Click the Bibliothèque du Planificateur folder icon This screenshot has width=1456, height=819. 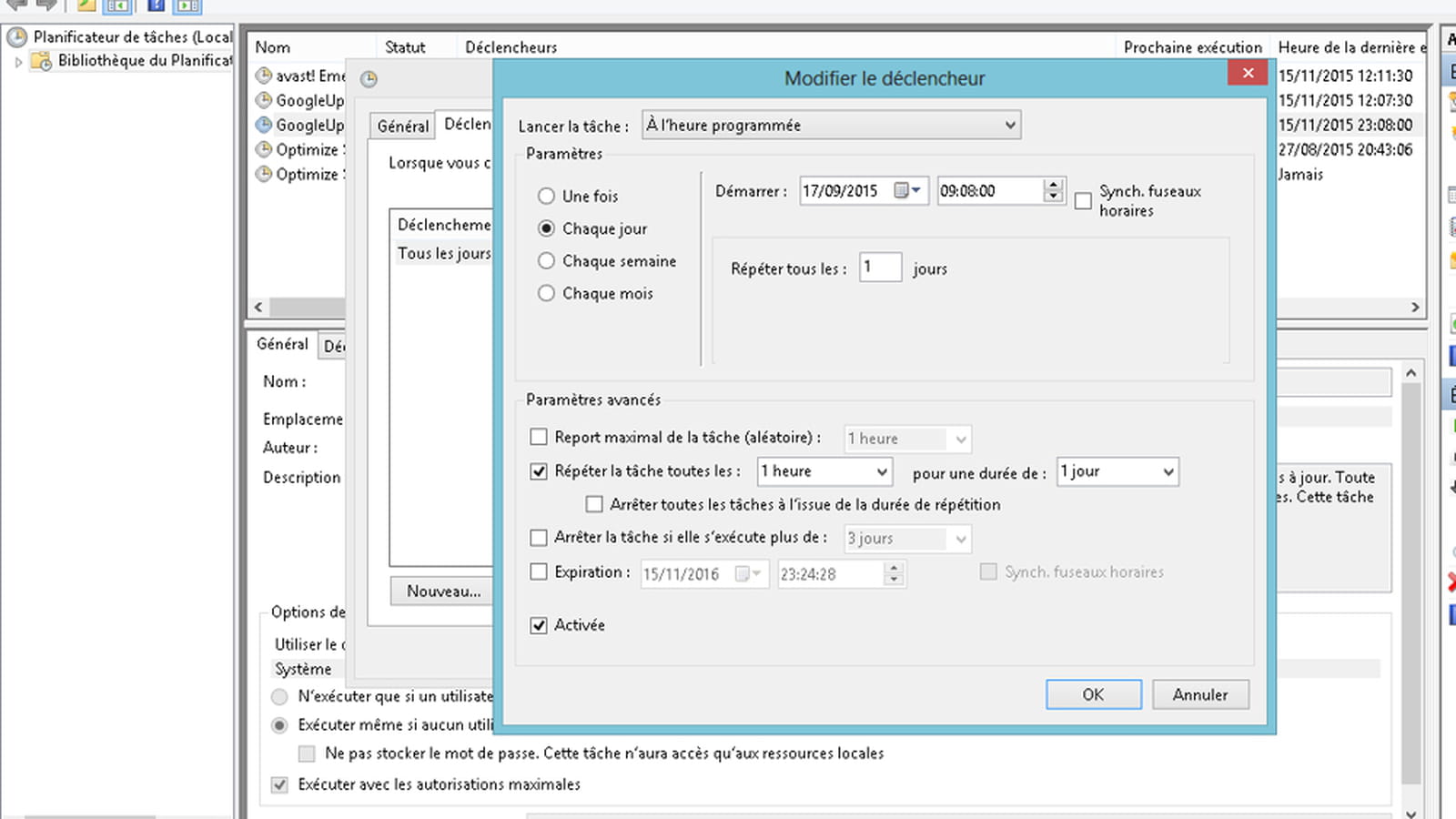[x=41, y=61]
